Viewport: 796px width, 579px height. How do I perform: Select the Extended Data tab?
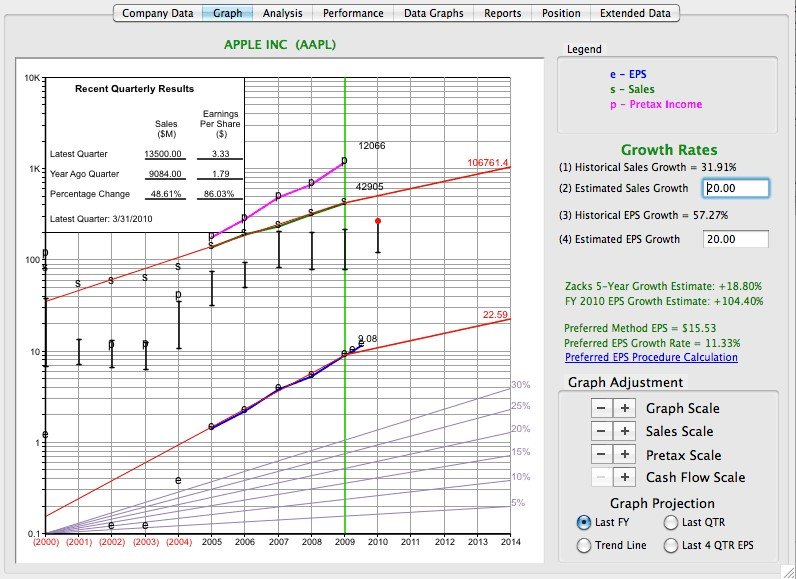tap(635, 13)
